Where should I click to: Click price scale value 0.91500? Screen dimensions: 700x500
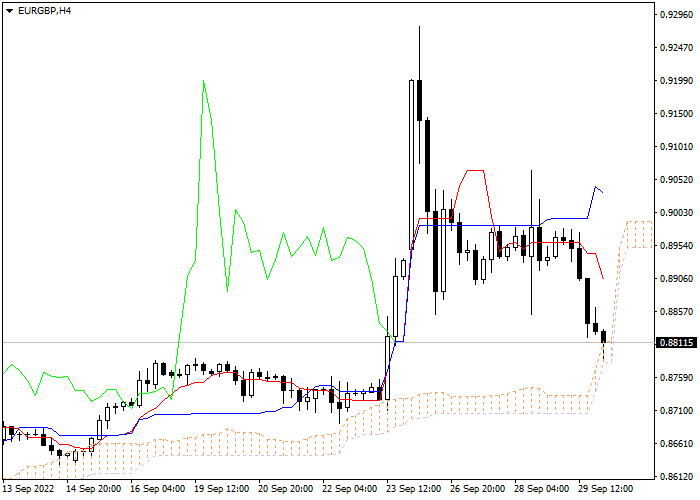[x=677, y=114]
